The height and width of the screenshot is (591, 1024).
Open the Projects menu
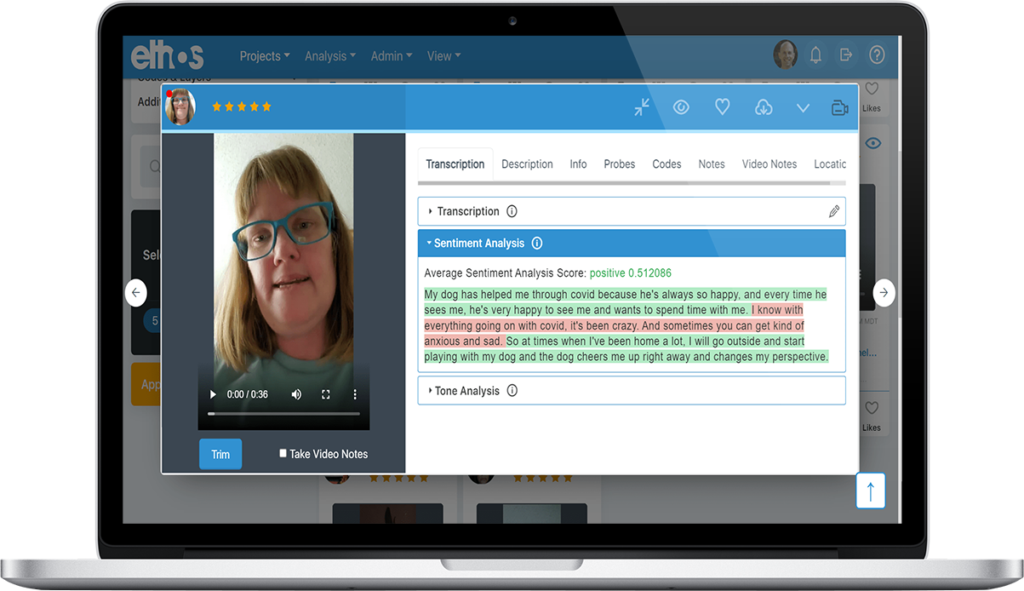[264, 56]
